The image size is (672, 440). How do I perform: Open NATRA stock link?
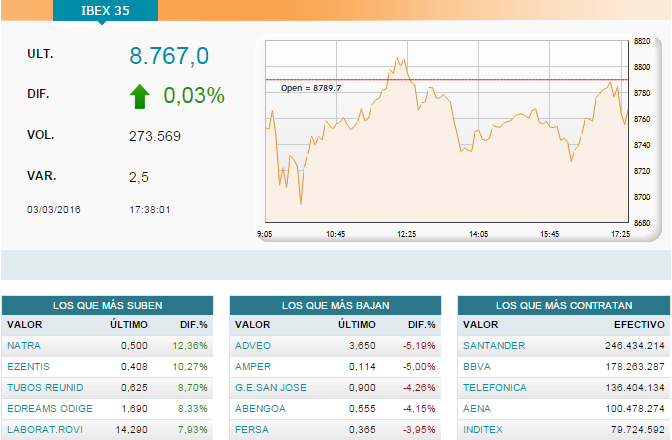pyautogui.click(x=24, y=345)
